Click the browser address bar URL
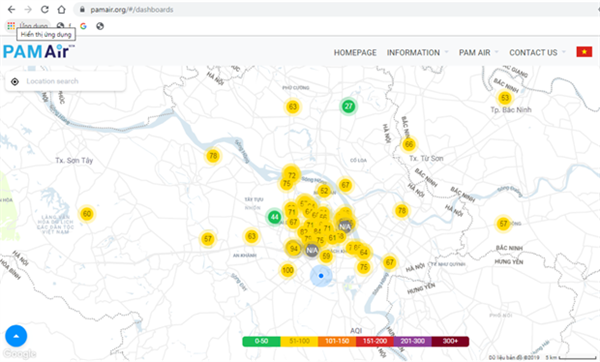Viewport: 600px width, 362px height. pos(132,10)
